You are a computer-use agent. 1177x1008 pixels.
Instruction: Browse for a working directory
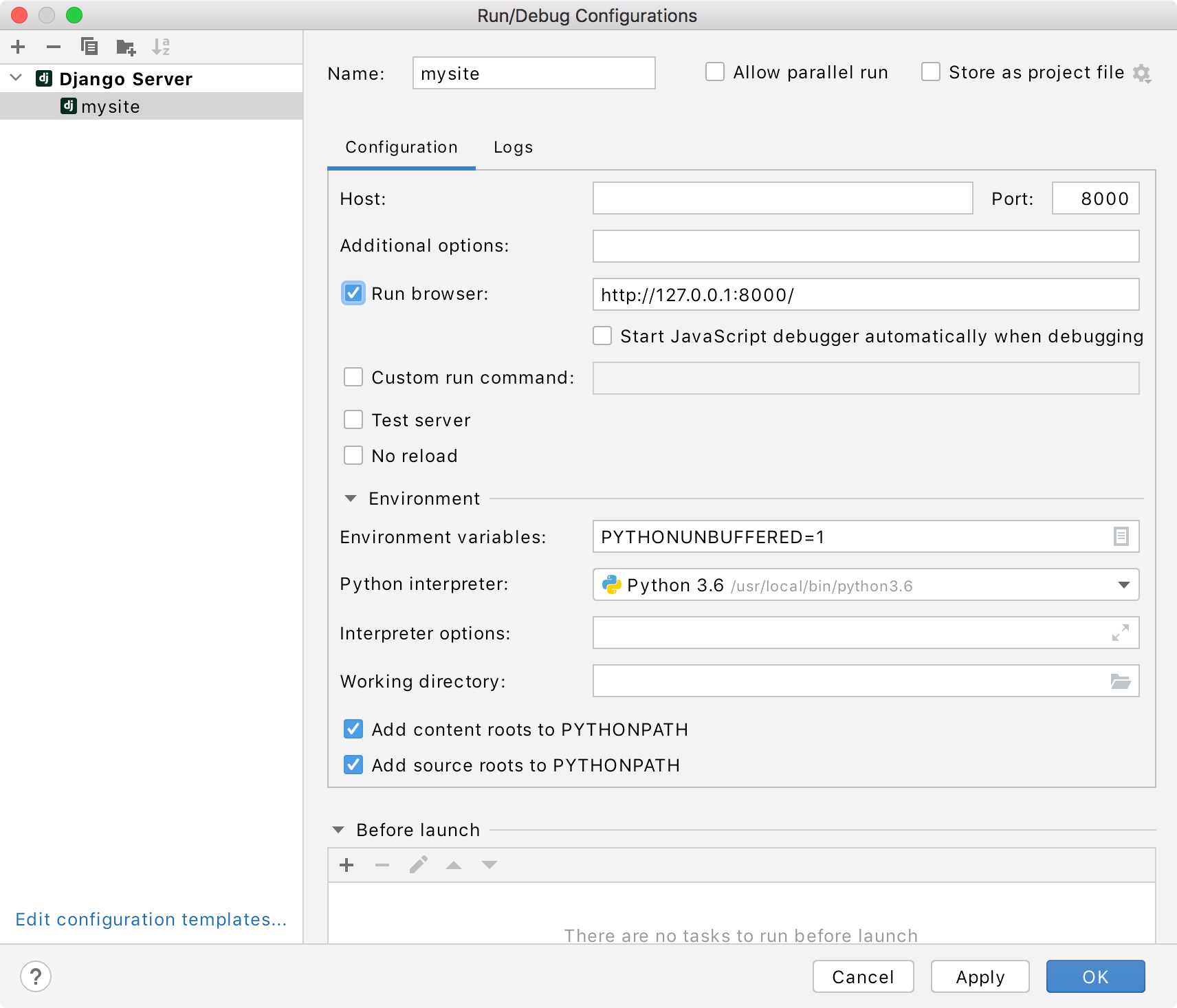click(x=1120, y=681)
